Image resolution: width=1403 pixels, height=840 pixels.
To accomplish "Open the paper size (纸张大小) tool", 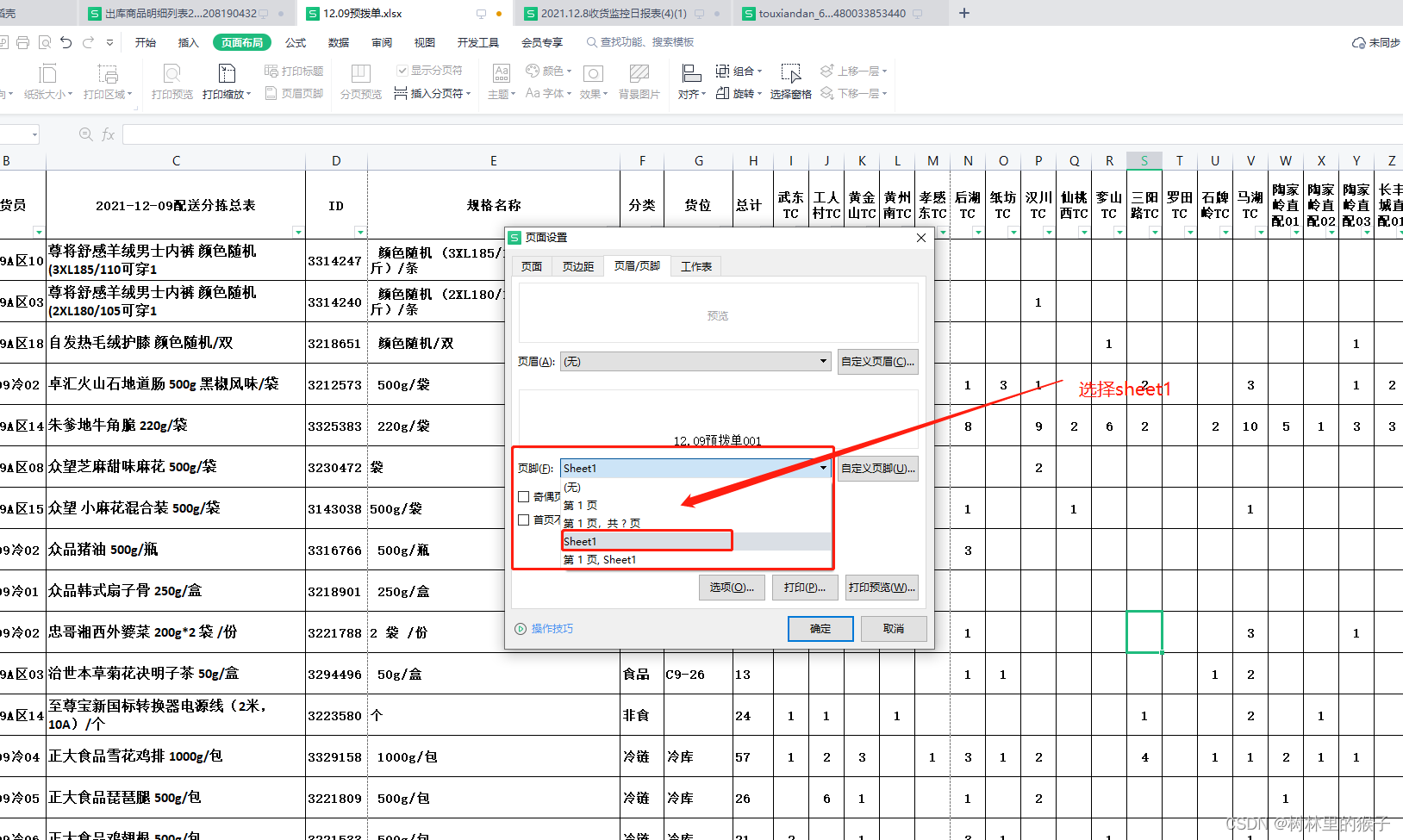I will coord(48,83).
